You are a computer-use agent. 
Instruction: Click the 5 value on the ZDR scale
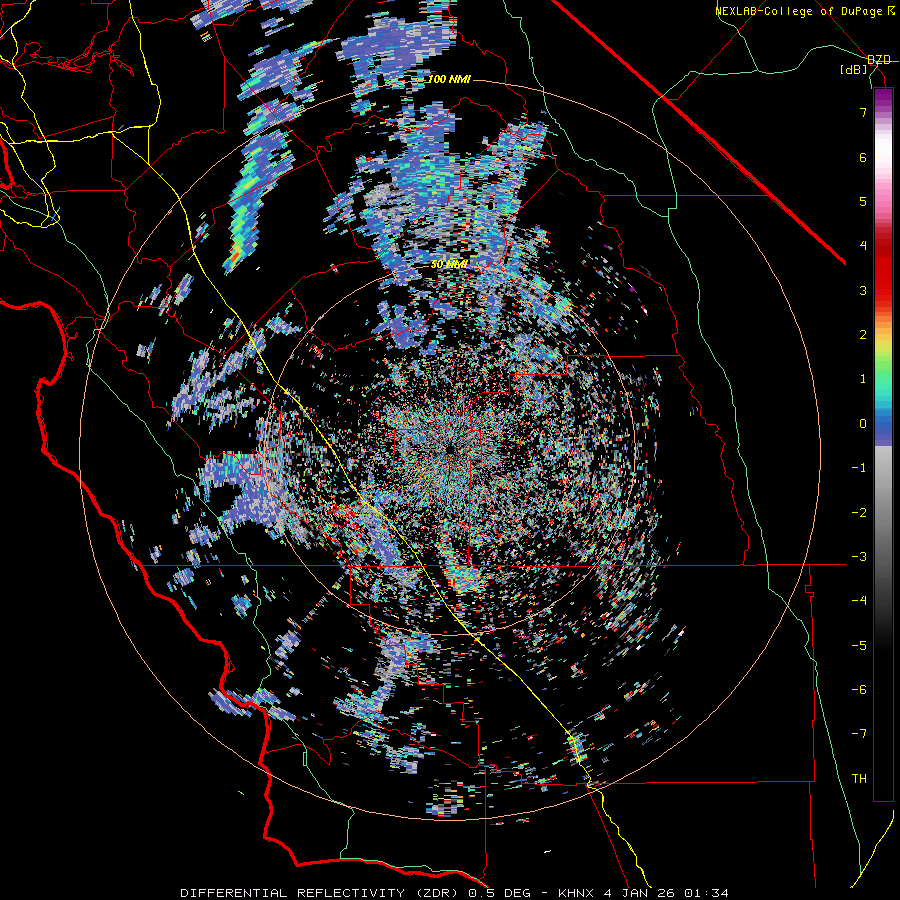[863, 201]
